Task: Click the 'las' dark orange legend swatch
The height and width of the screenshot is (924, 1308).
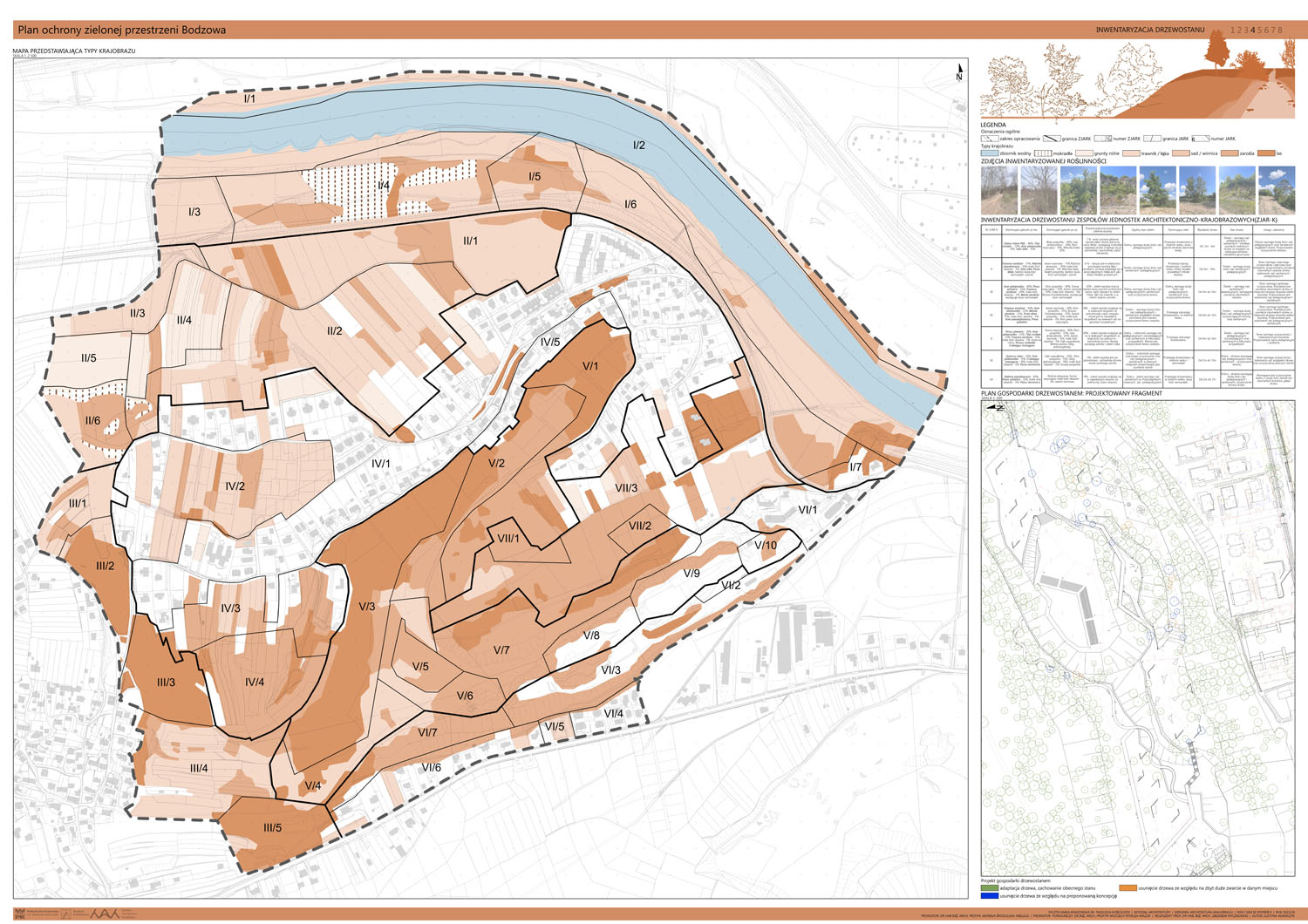Action: pos(1265,153)
